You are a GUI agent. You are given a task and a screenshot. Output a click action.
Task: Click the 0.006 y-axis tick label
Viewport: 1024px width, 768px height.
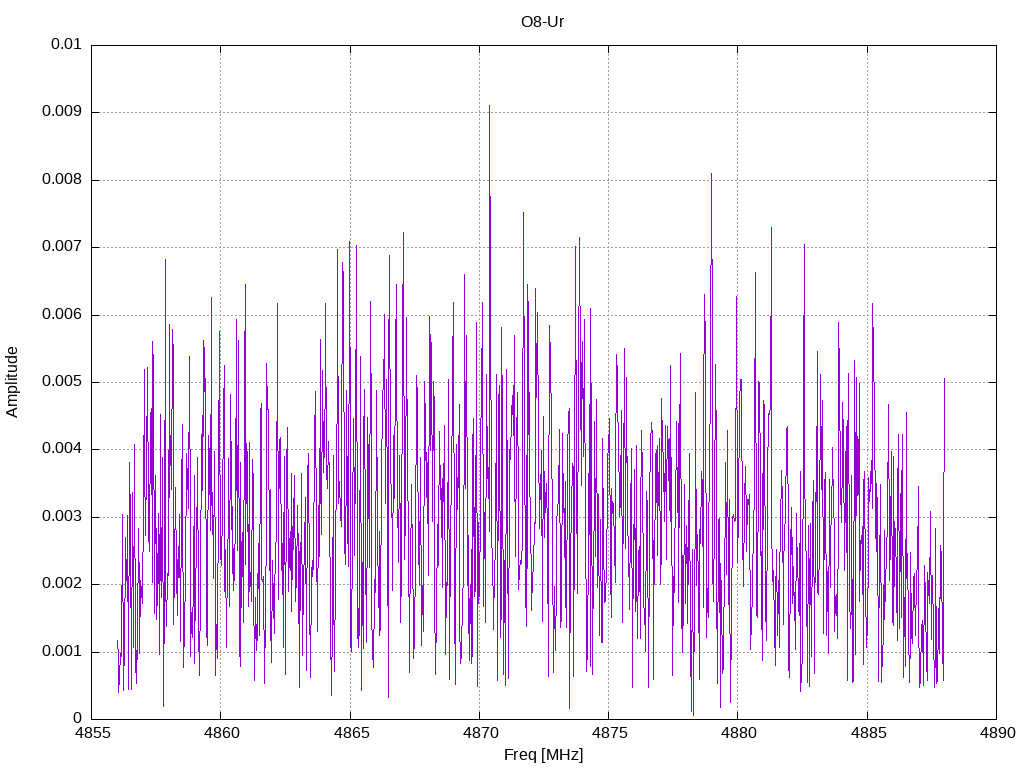(x=61, y=315)
